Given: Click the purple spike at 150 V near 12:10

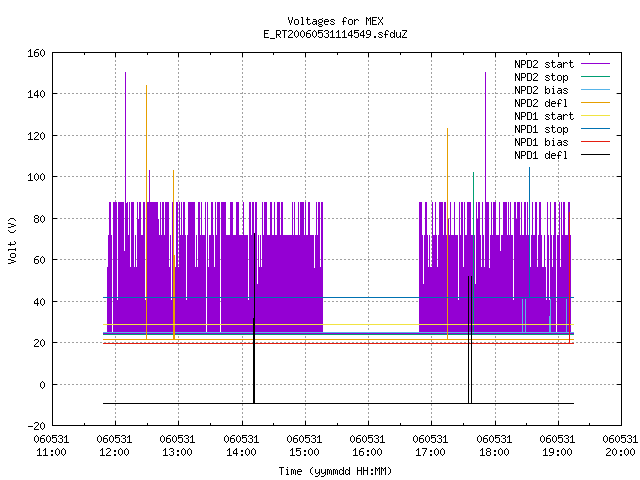Looking at the screenshot, I should 125,137.
